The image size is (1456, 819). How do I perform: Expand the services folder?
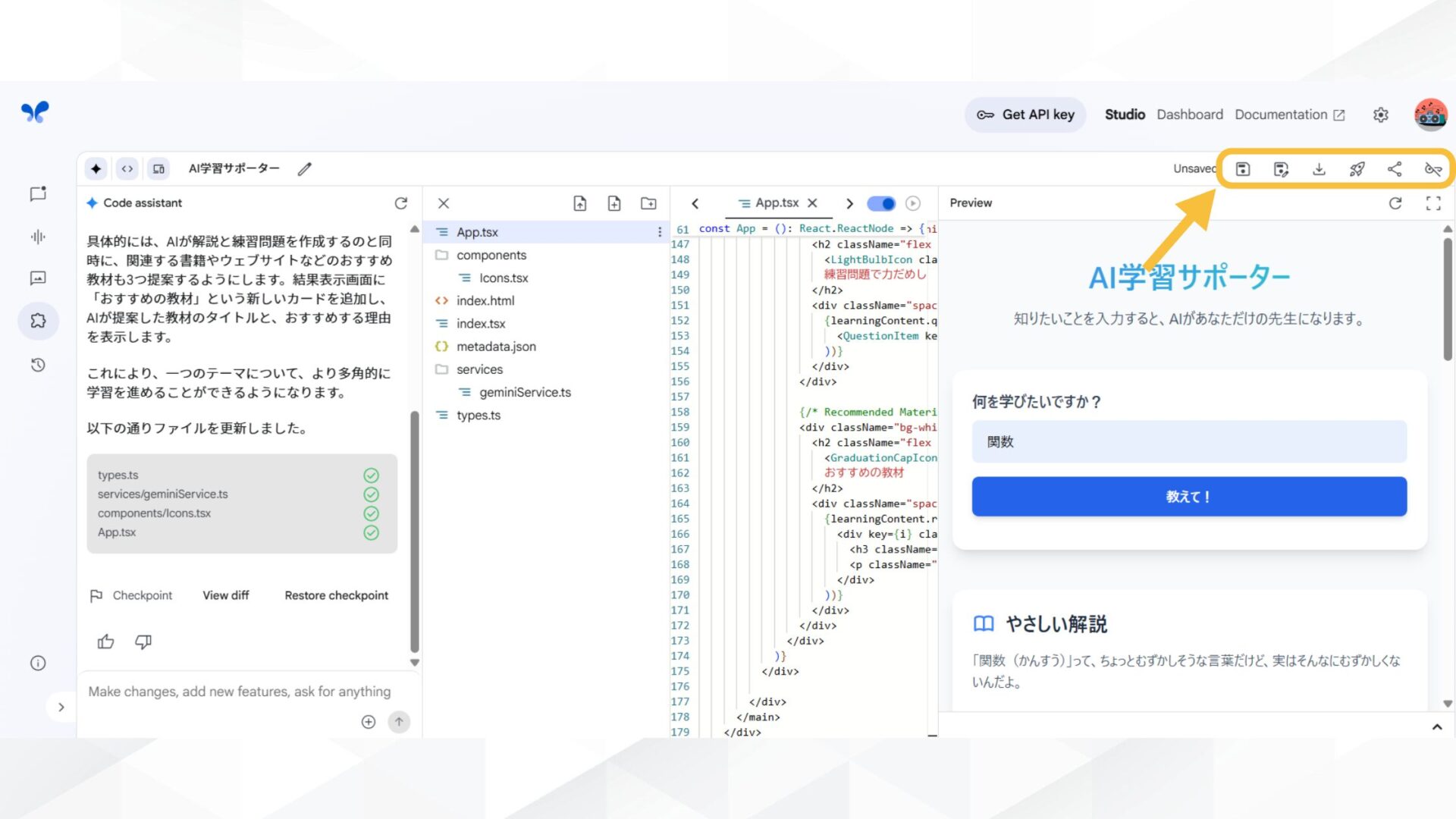click(480, 369)
